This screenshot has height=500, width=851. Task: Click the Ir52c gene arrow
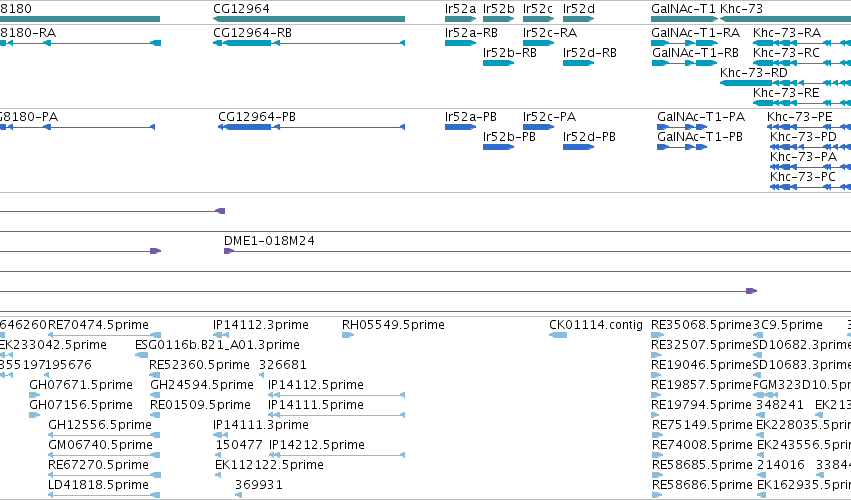[x=538, y=19]
